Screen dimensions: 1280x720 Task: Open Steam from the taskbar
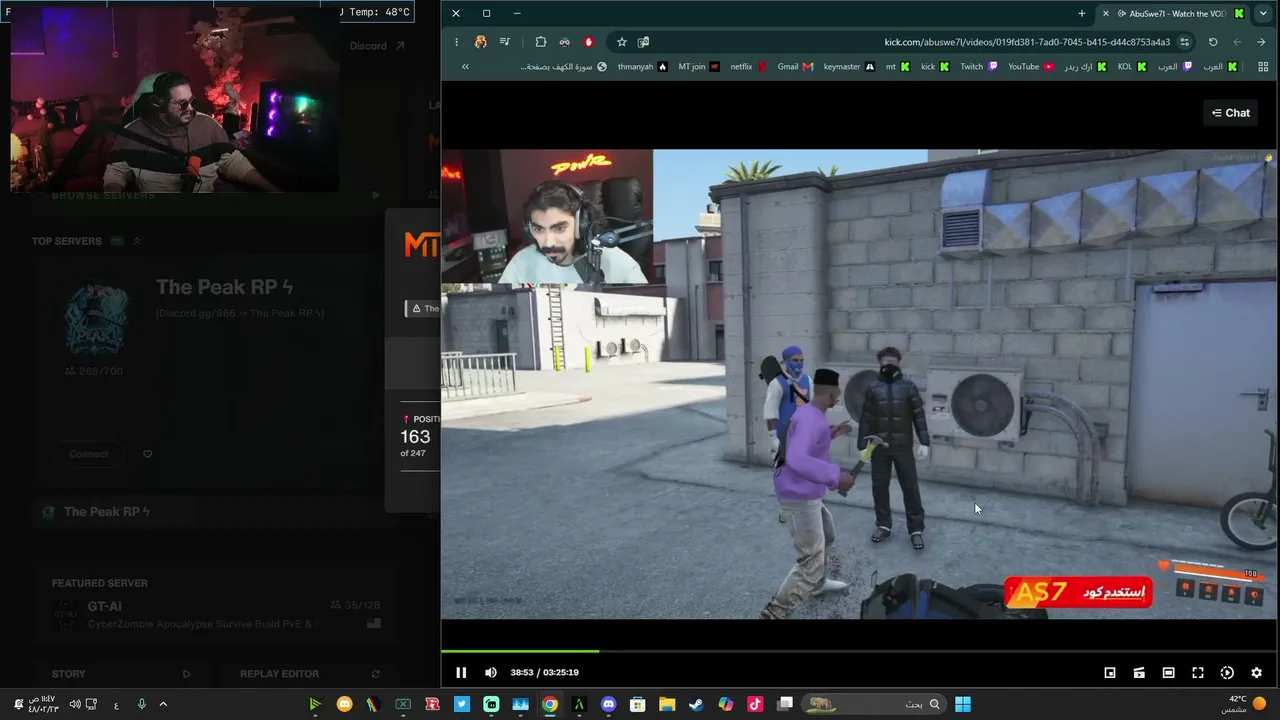pos(697,704)
